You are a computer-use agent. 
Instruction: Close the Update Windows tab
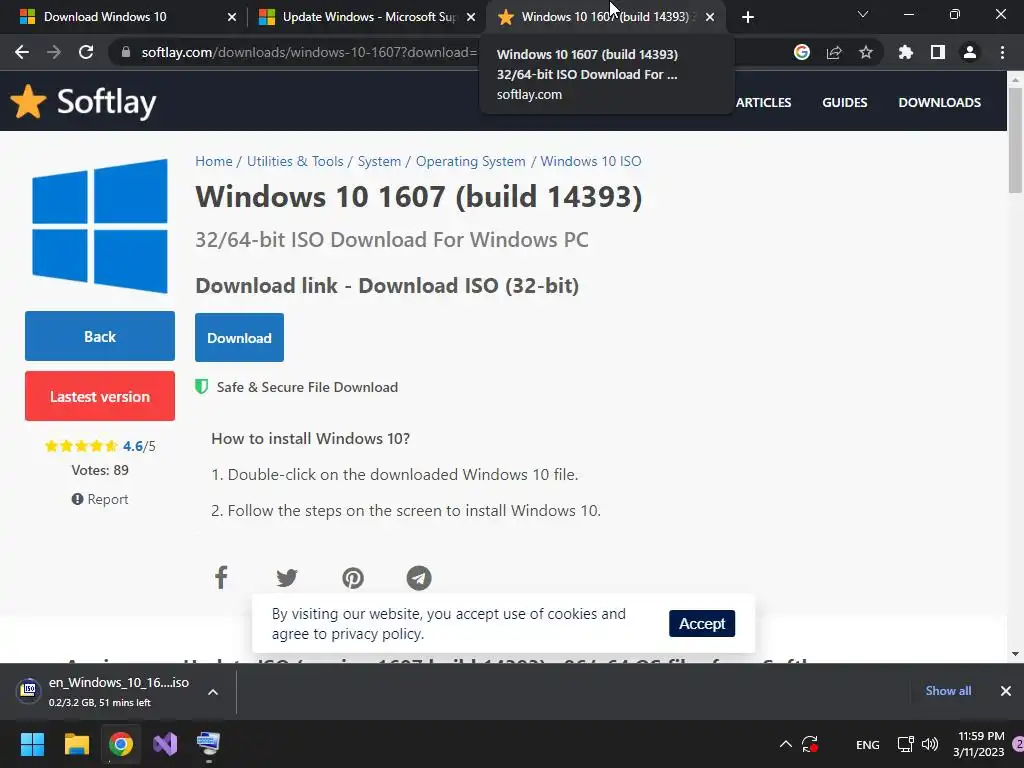tap(471, 17)
